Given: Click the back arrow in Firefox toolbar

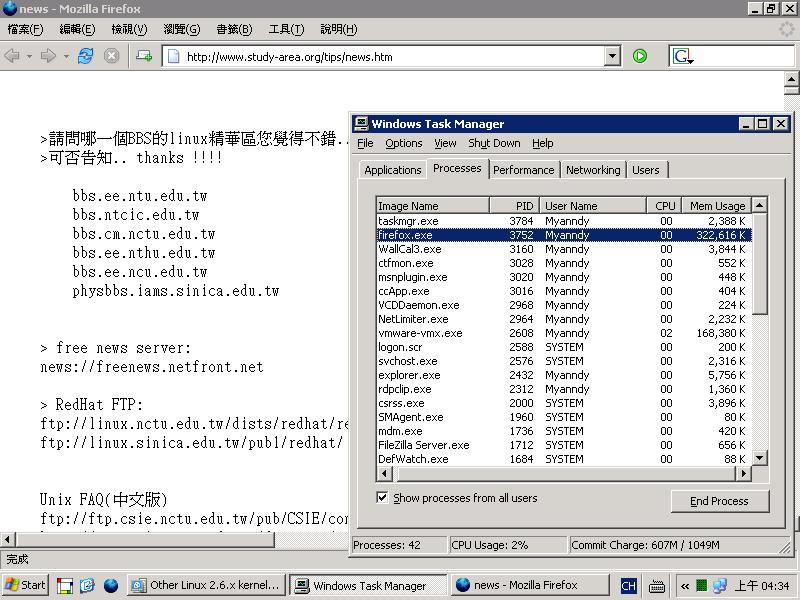Looking at the screenshot, I should tap(12, 57).
